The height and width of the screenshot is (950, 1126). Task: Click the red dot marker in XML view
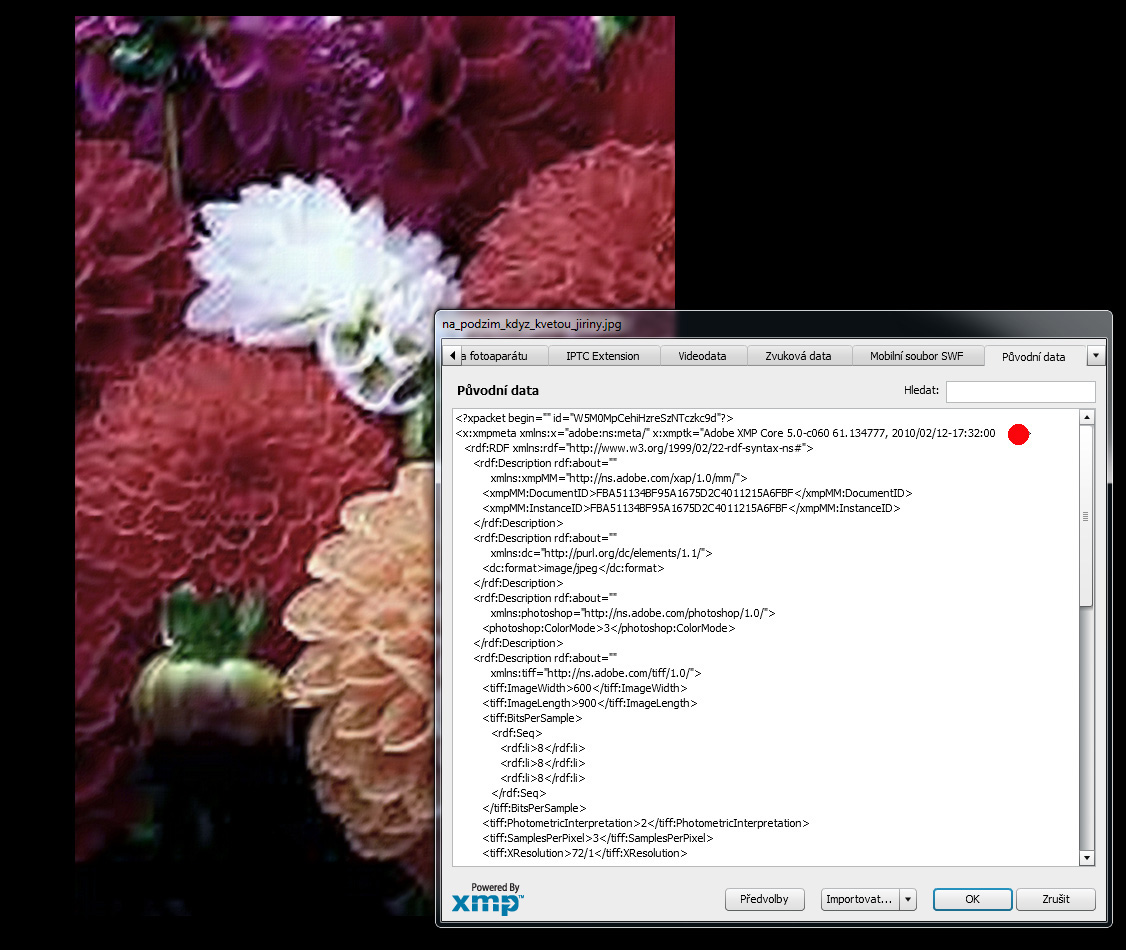pyautogui.click(x=1018, y=434)
